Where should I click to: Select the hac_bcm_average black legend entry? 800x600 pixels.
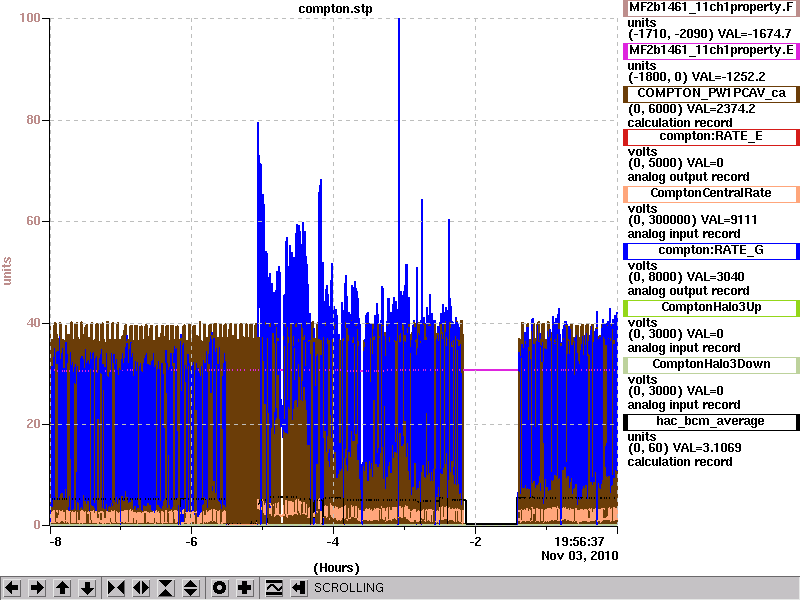711,422
